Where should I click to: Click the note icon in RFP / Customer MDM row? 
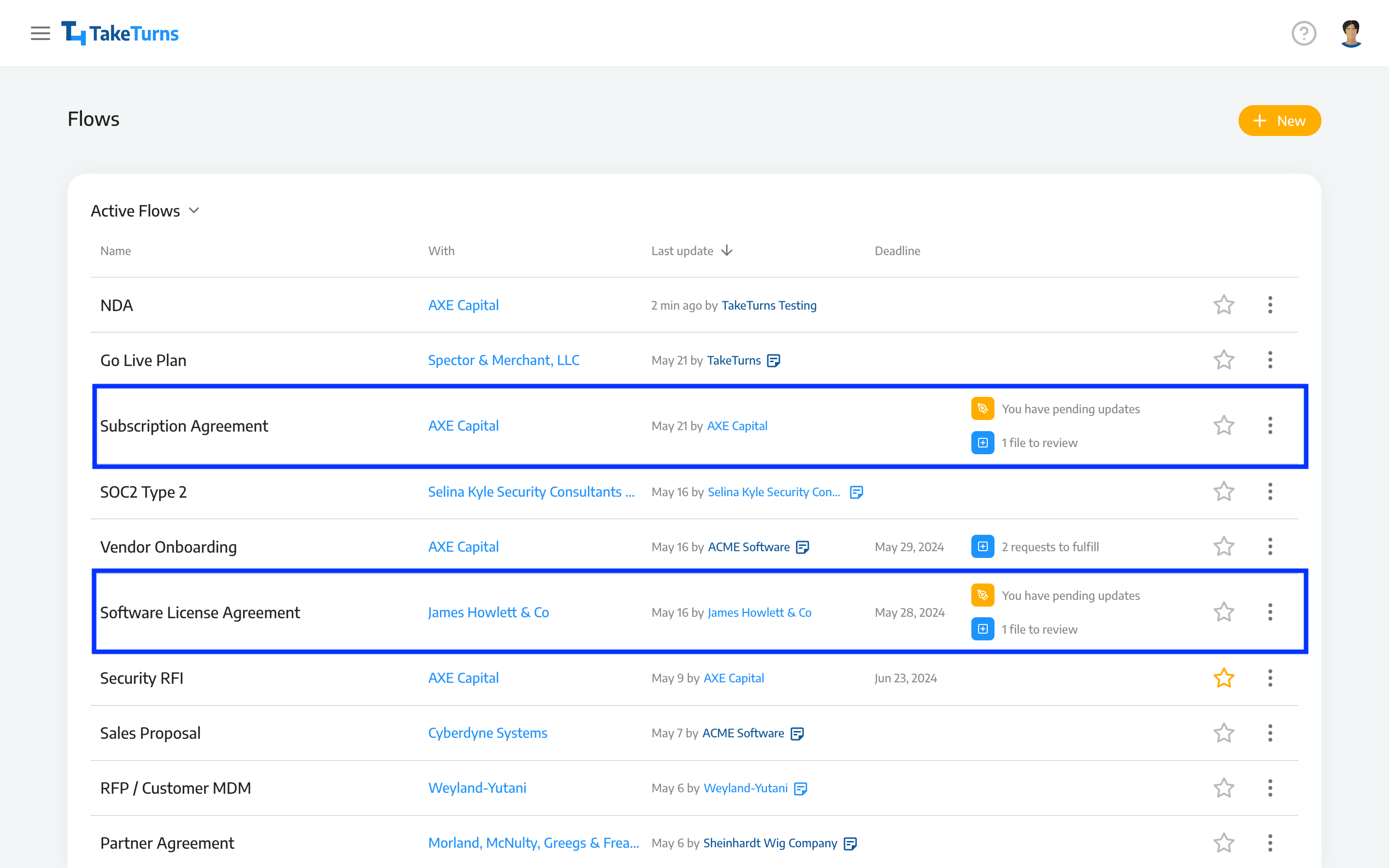point(801,789)
